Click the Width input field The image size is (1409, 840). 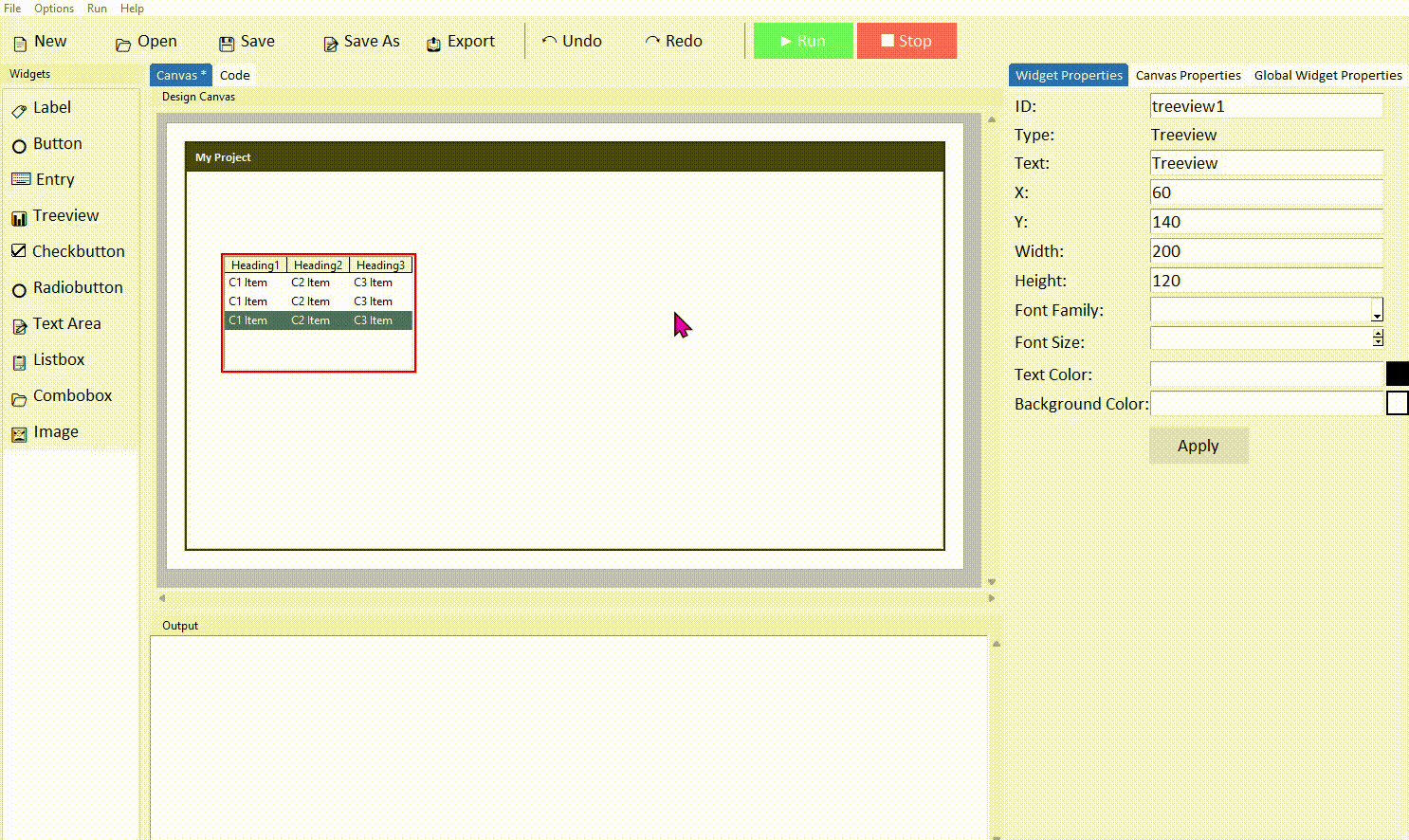1266,251
